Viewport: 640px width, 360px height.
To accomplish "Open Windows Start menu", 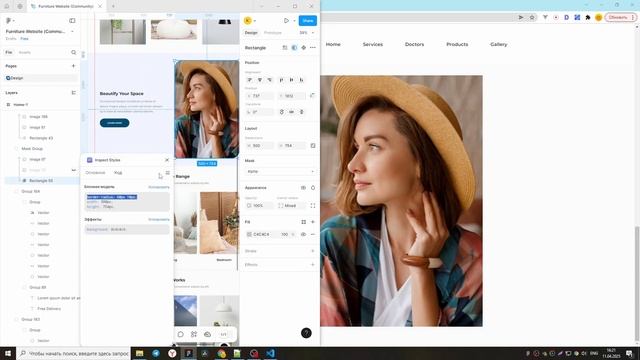I will (x=8, y=353).
